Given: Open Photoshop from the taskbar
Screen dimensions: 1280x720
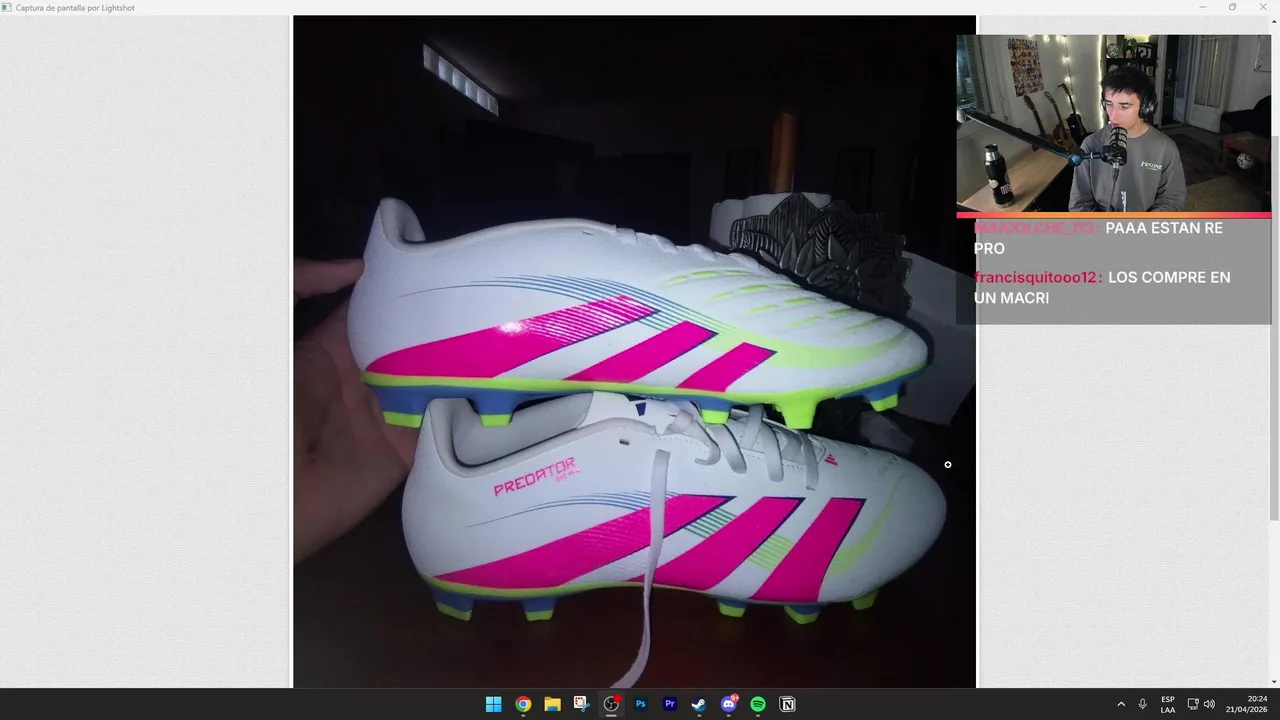Looking at the screenshot, I should pos(641,704).
